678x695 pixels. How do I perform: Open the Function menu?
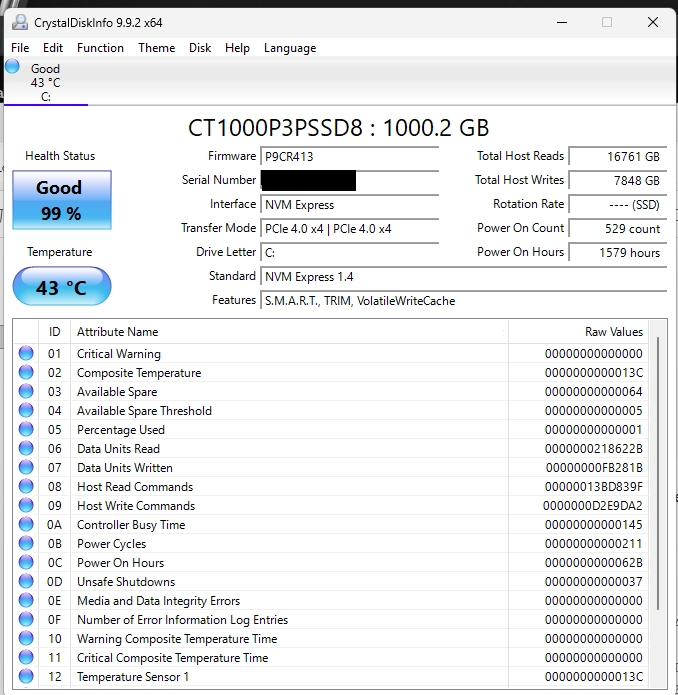pos(100,48)
